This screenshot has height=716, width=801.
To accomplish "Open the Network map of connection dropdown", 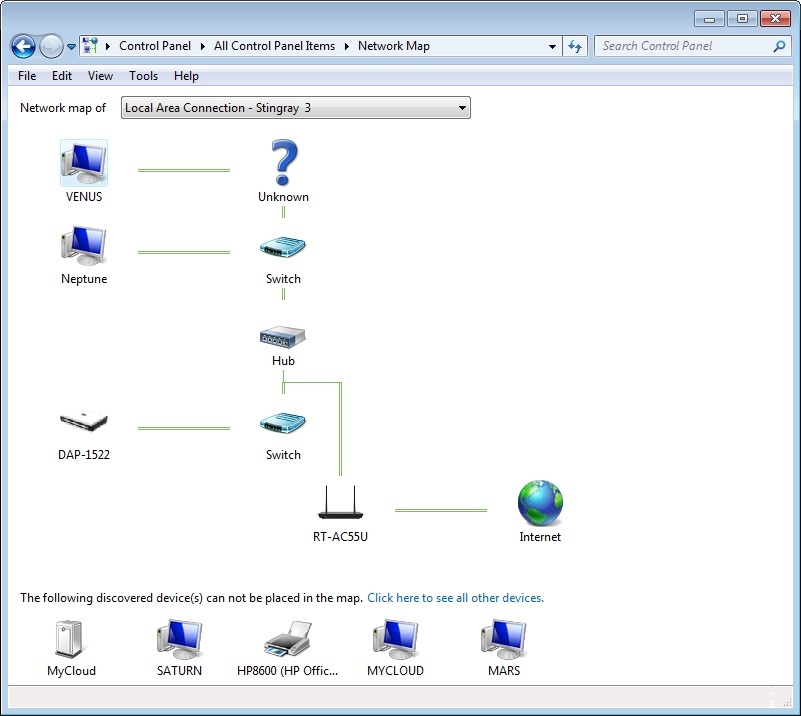I will (296, 108).
